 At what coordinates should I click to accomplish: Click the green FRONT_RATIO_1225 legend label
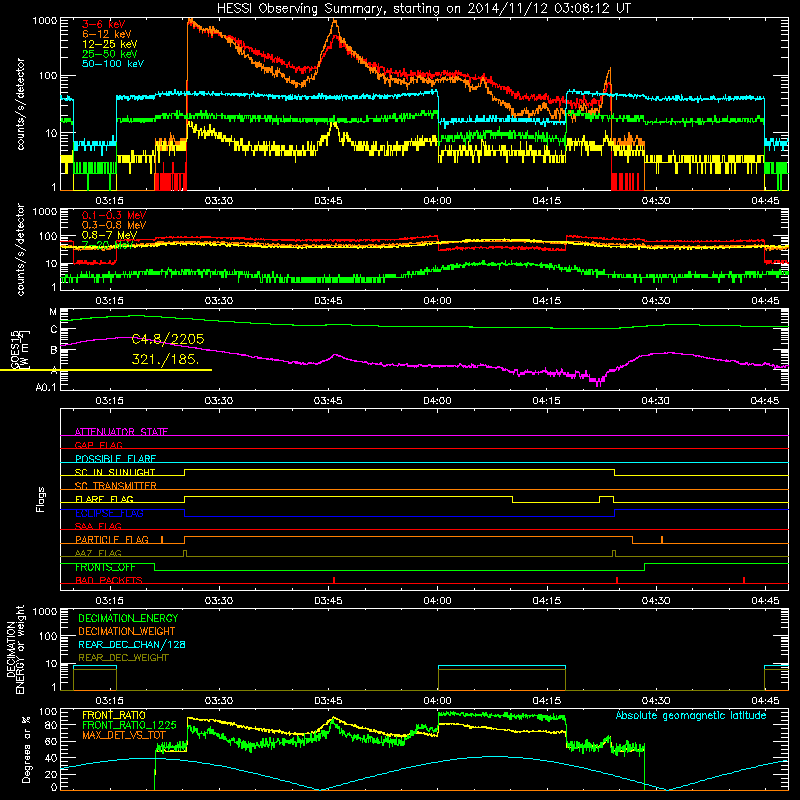click(129, 725)
